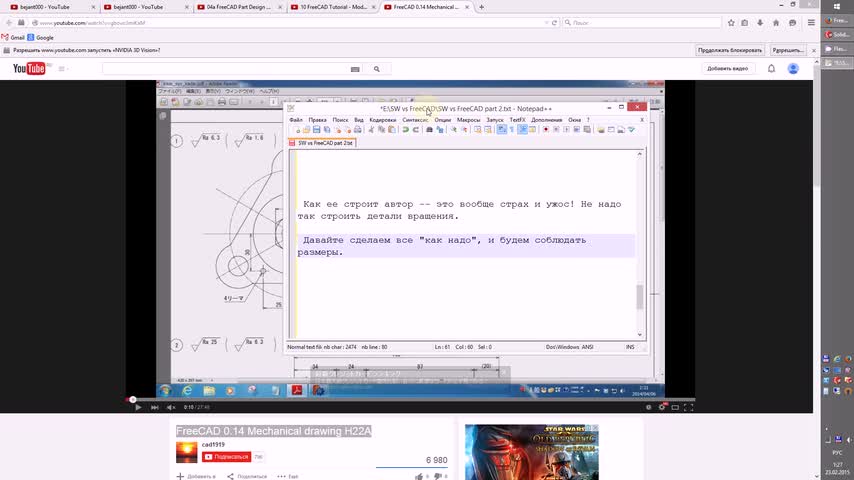Open video player settings gear
The height and width of the screenshot is (480, 854).
coord(662,407)
